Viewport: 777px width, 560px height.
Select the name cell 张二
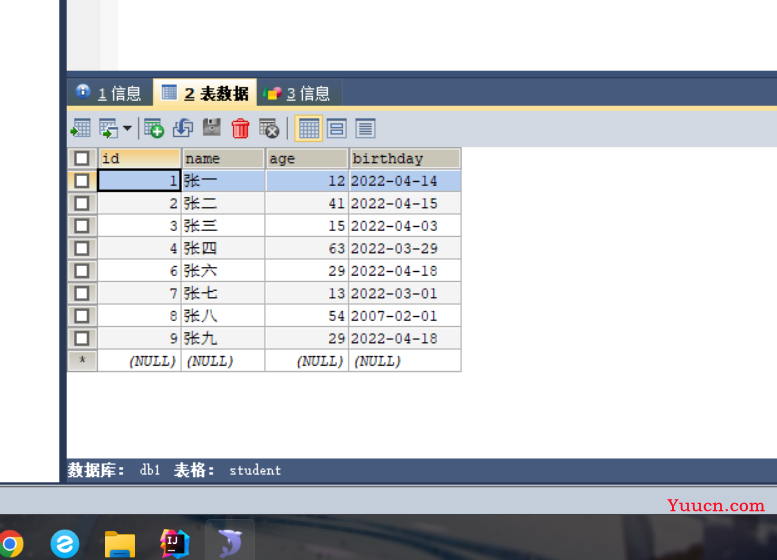(223, 203)
